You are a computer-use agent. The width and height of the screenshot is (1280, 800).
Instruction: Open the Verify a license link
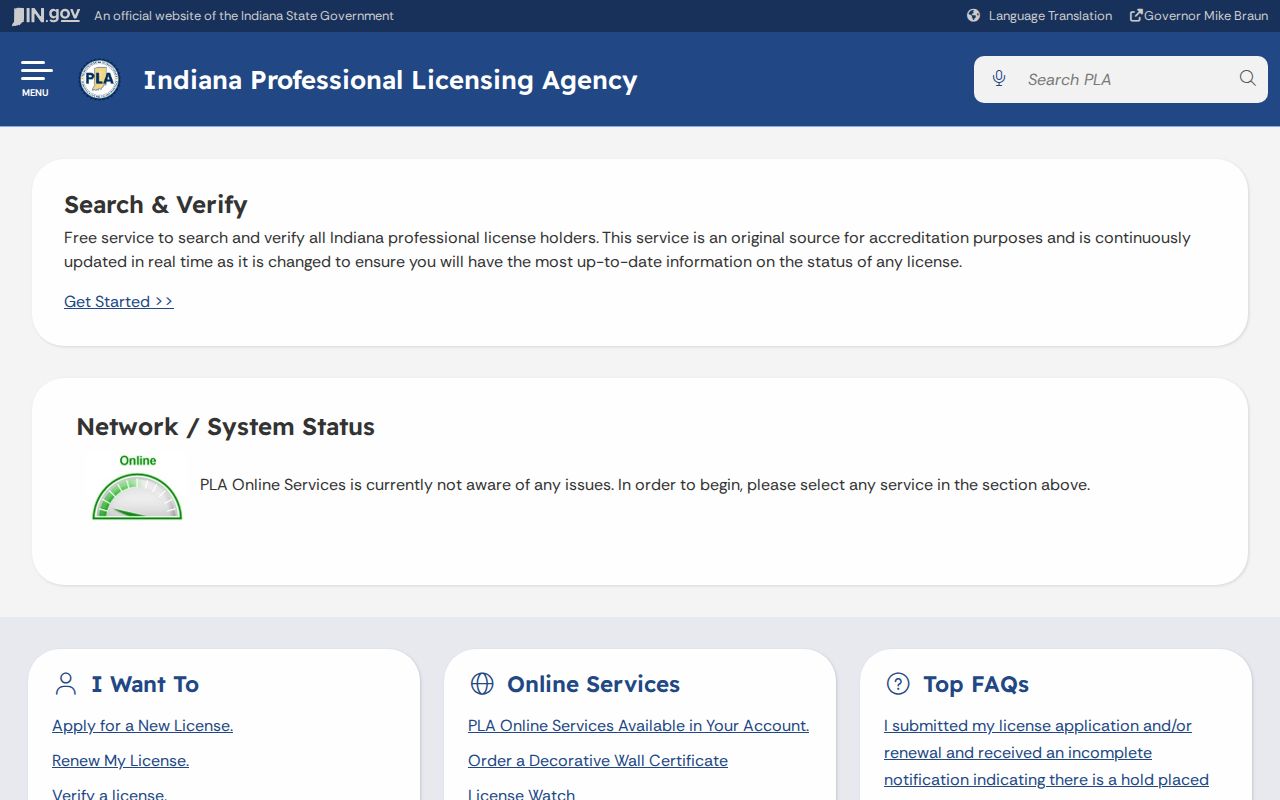click(109, 793)
